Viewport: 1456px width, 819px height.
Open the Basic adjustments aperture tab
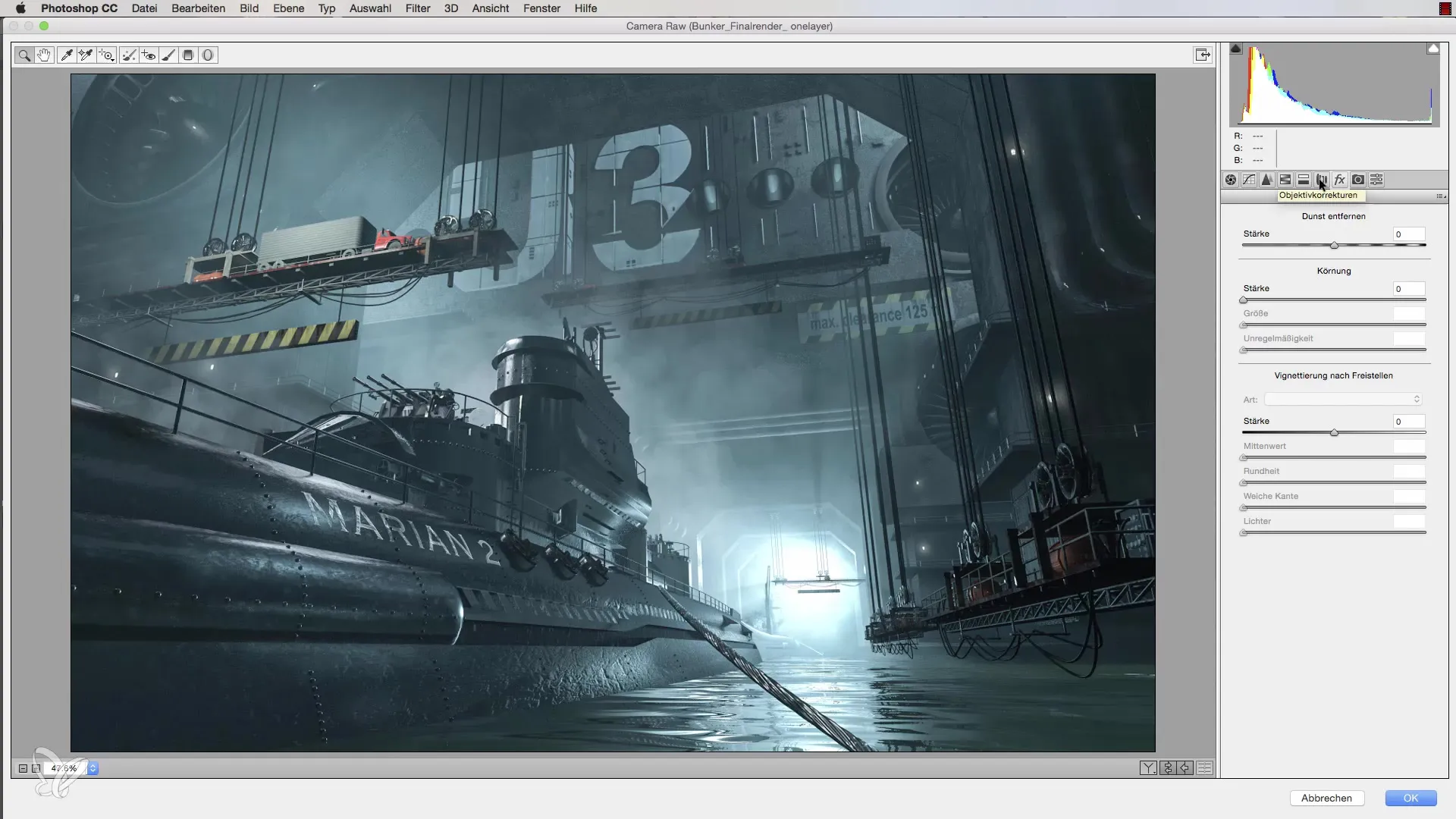pyautogui.click(x=1231, y=180)
